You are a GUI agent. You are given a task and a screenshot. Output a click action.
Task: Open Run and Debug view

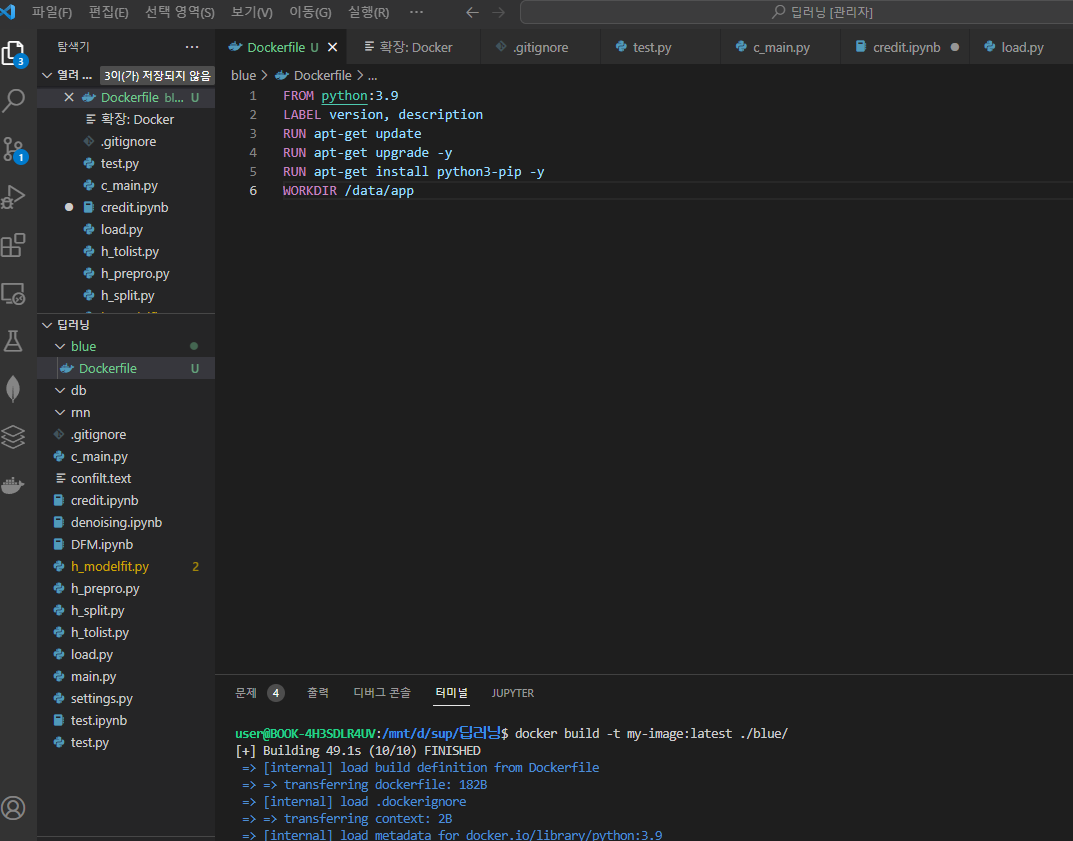[14, 197]
